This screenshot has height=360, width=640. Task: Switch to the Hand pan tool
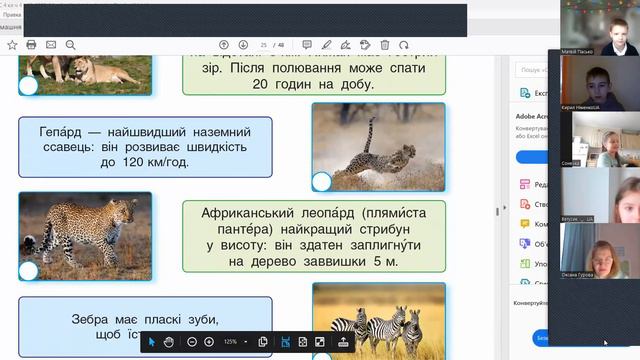(x=169, y=342)
